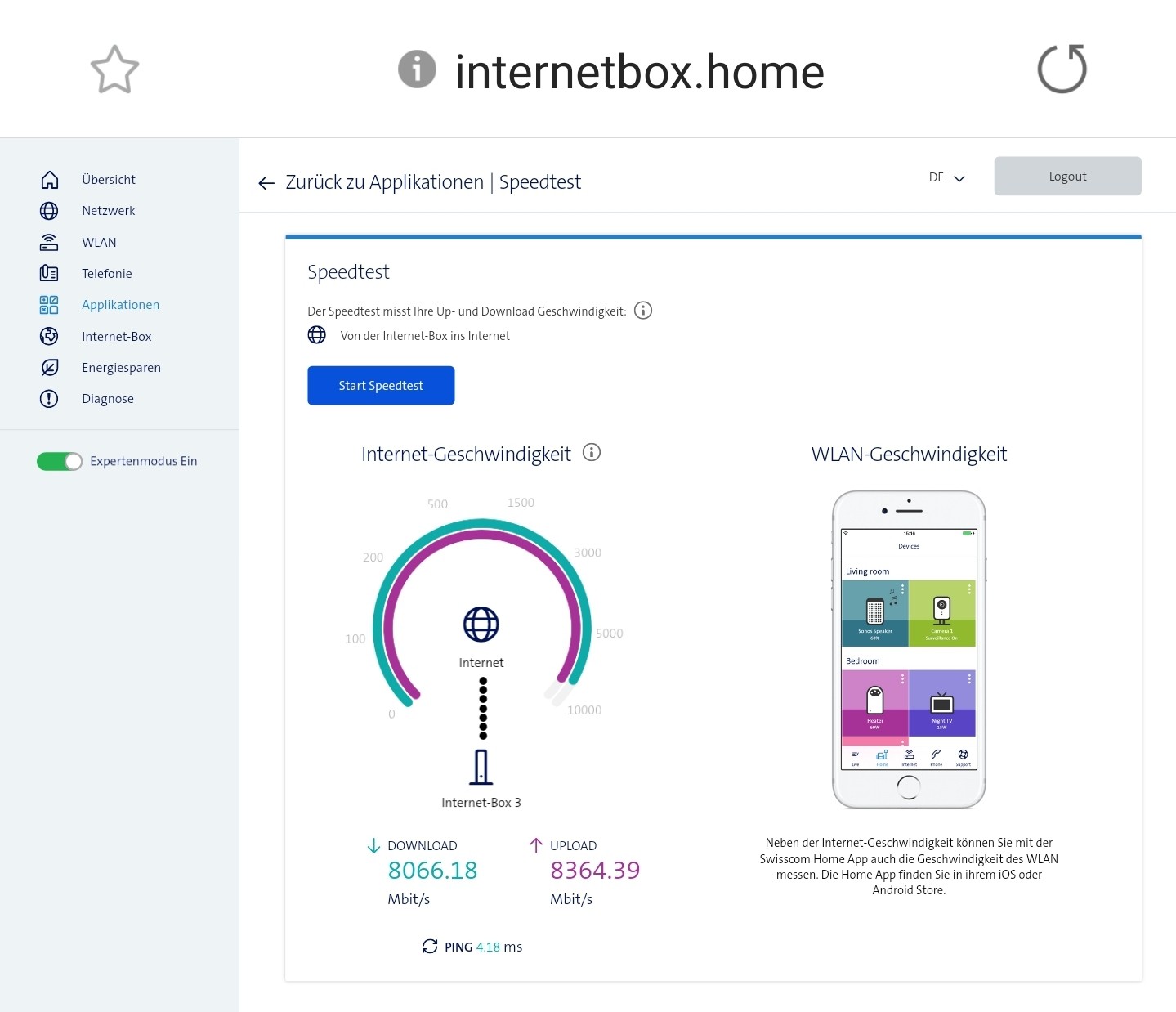Click the smartphone Home App image
This screenshot has width=1176, height=1012.
coord(909,649)
